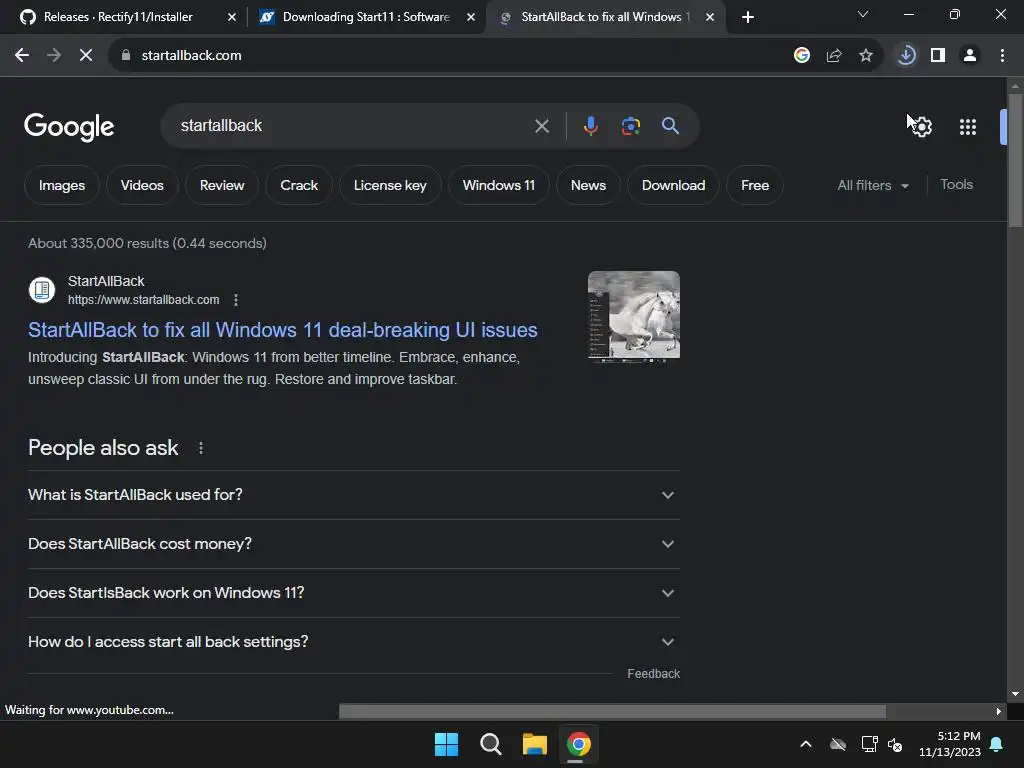Screen dimensions: 1024x768
Task: Close the Rectify11 Installer tab
Action: [231, 18]
